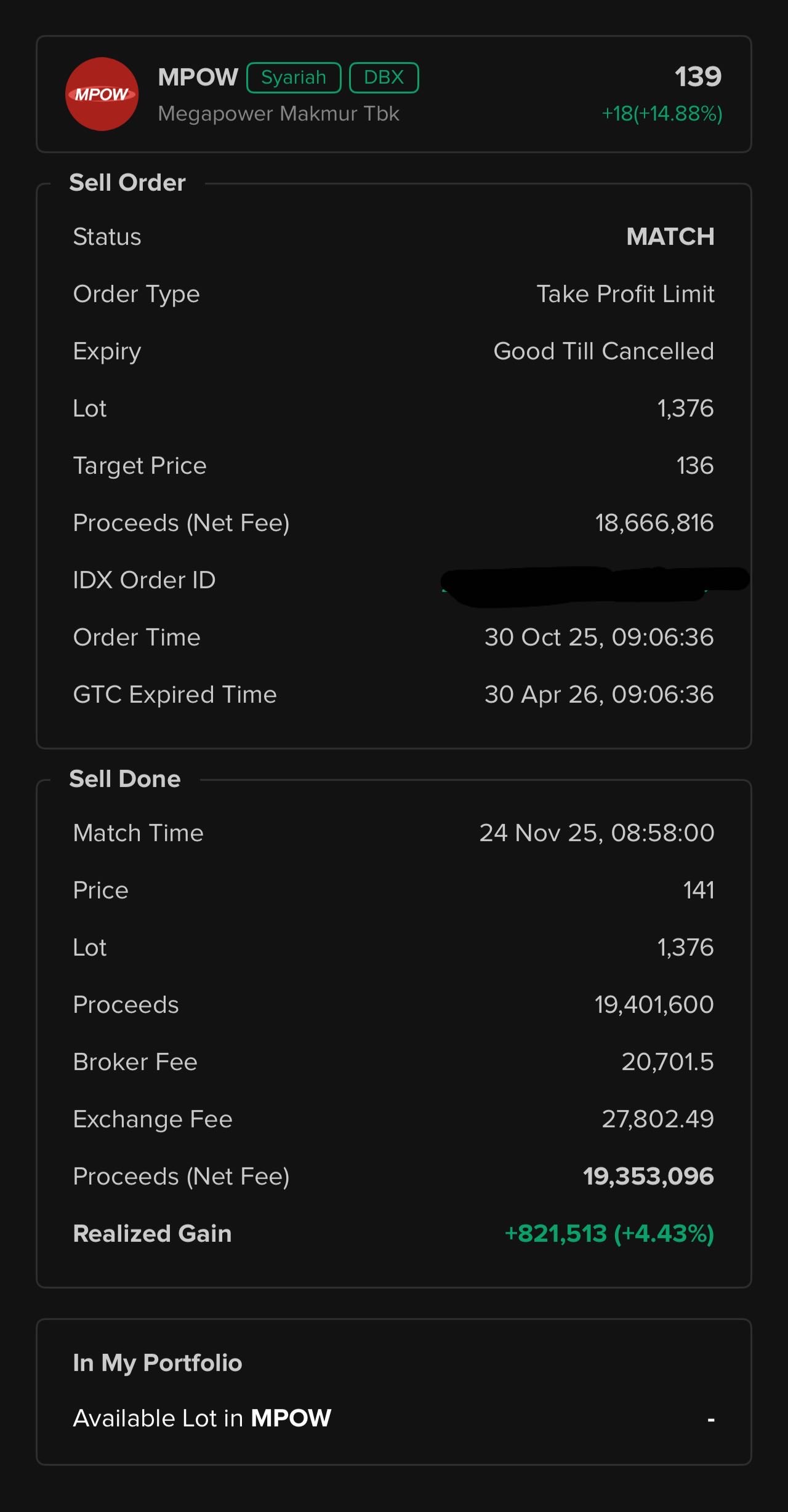Click the Match Time 24 Nov 25 value
Screen dimensions: 788x1512
(597, 833)
